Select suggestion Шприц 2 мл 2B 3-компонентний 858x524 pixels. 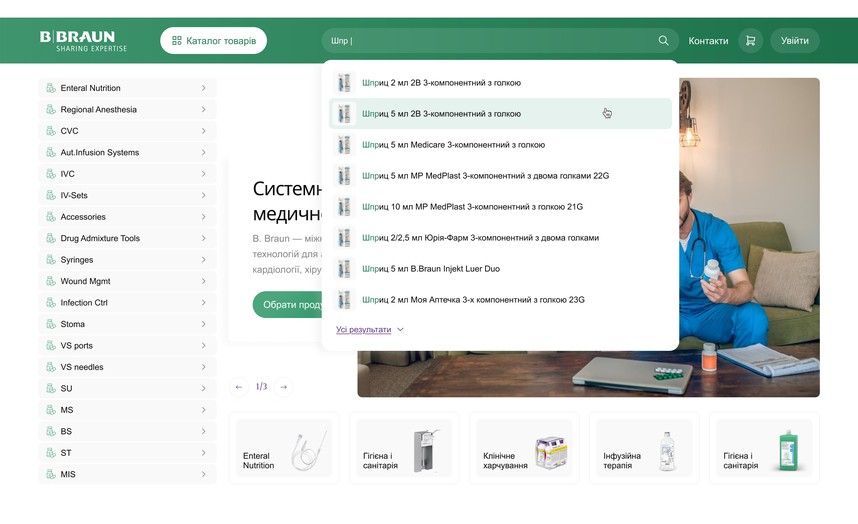click(500, 83)
